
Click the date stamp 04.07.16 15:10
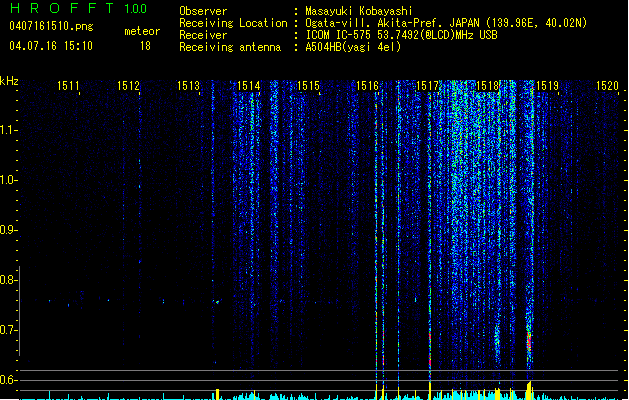tap(51, 46)
